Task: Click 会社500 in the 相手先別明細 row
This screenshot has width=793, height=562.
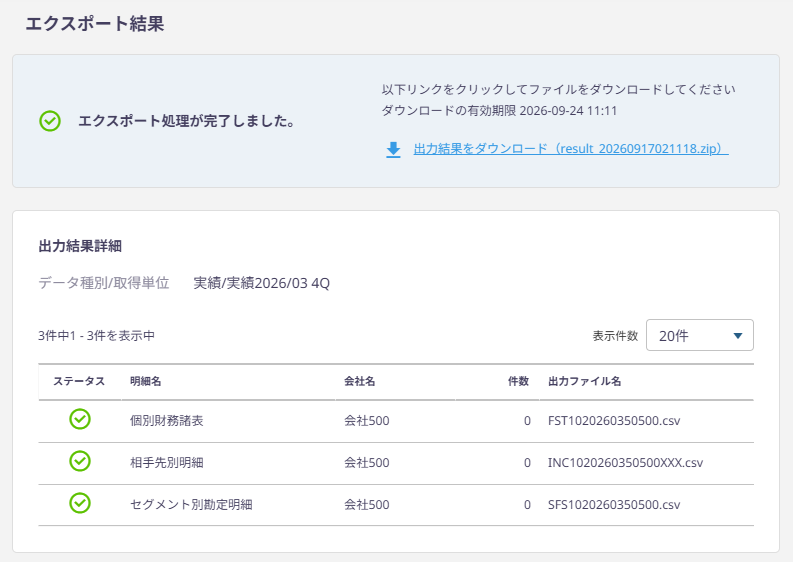Action: (367, 463)
